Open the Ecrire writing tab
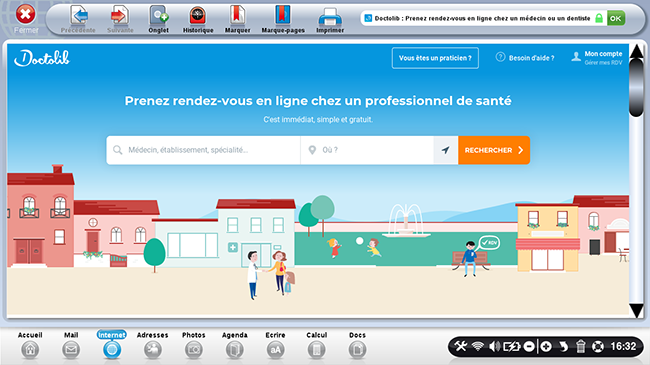Screen dimensions: 650x365 pos(275,345)
